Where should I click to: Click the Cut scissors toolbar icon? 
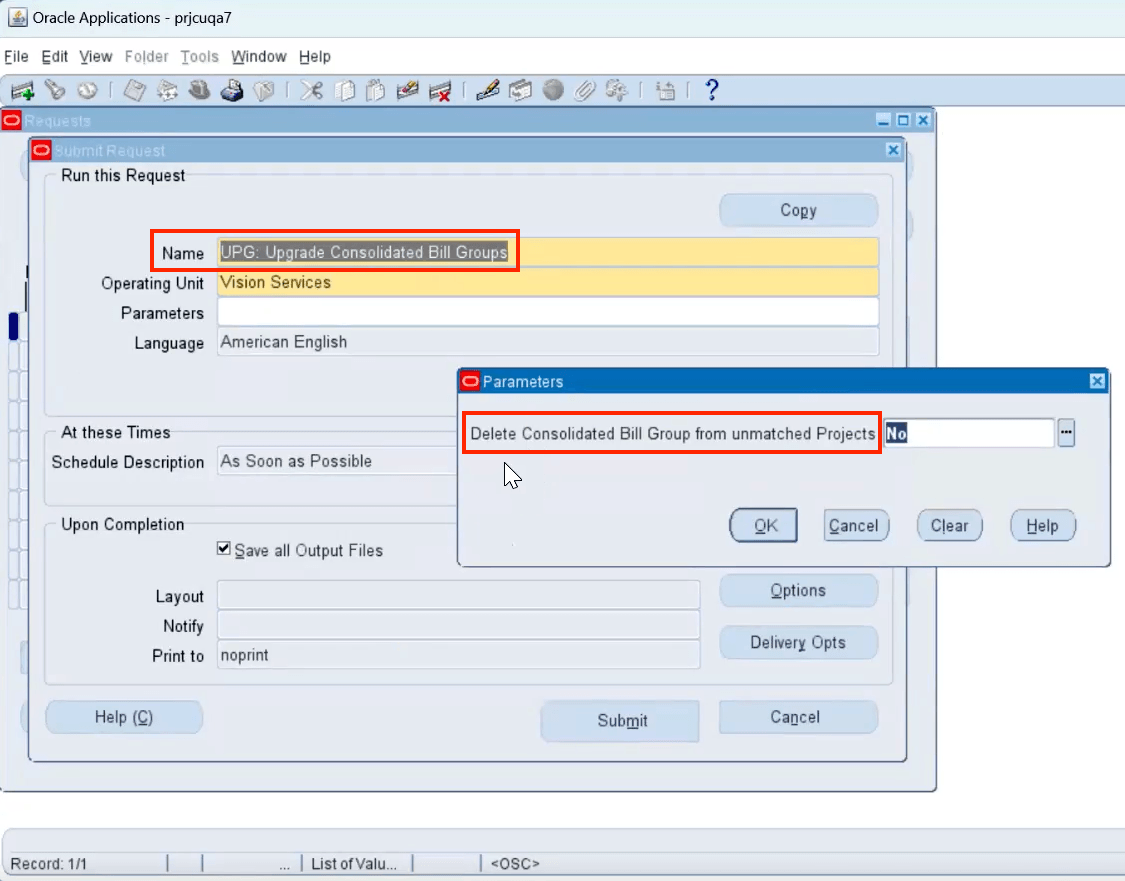311,90
